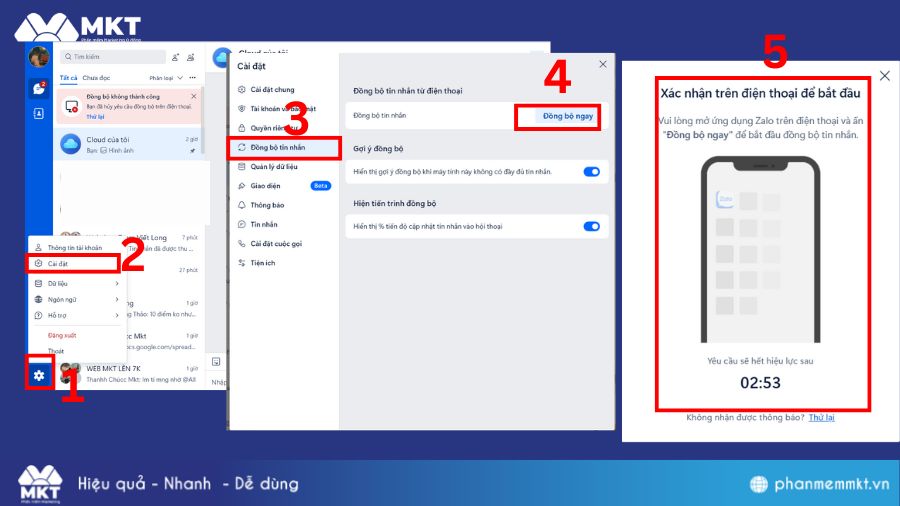Switch to the Chưa đọc tab
The height and width of the screenshot is (506, 900).
point(96,77)
